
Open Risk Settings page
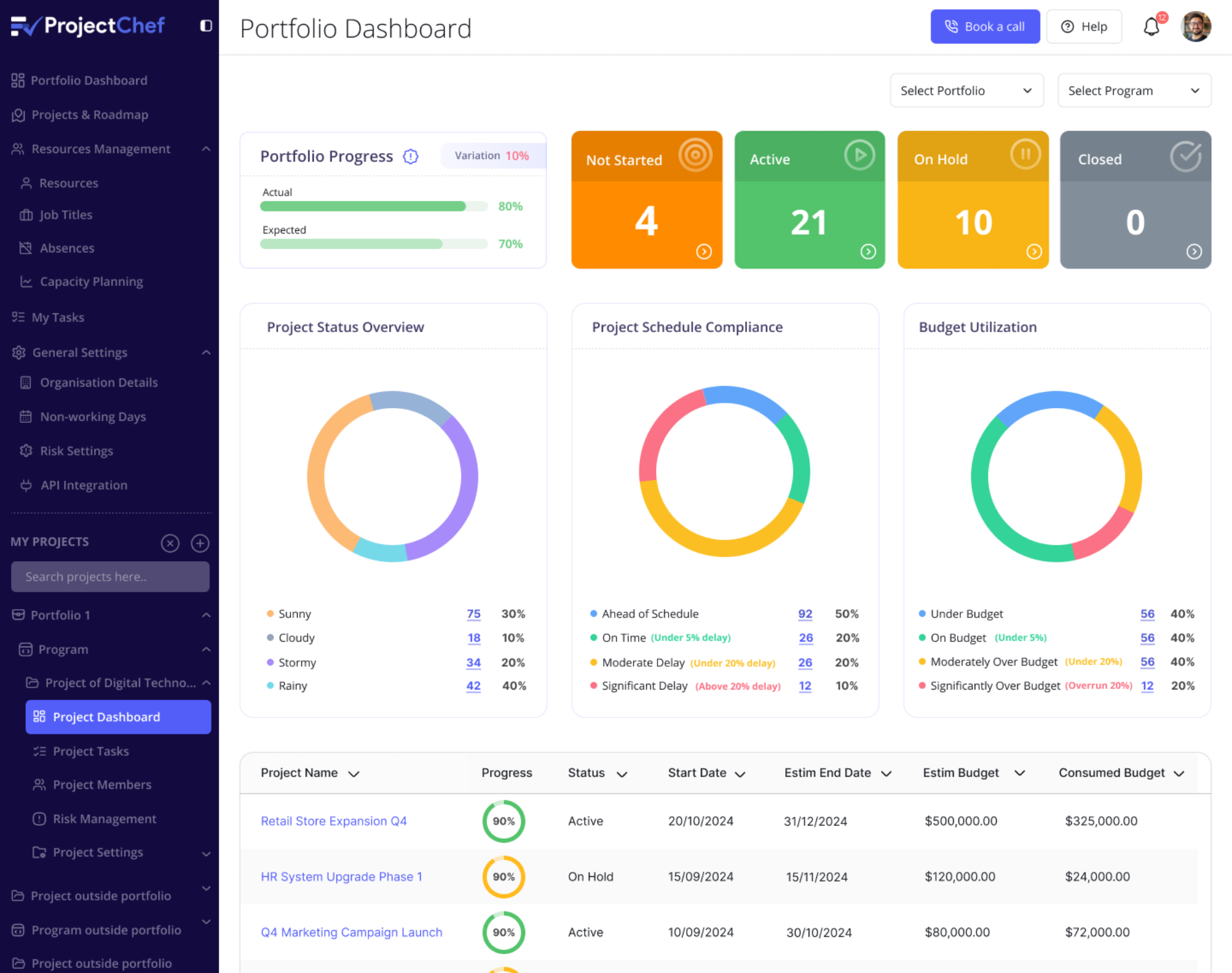tap(66, 451)
